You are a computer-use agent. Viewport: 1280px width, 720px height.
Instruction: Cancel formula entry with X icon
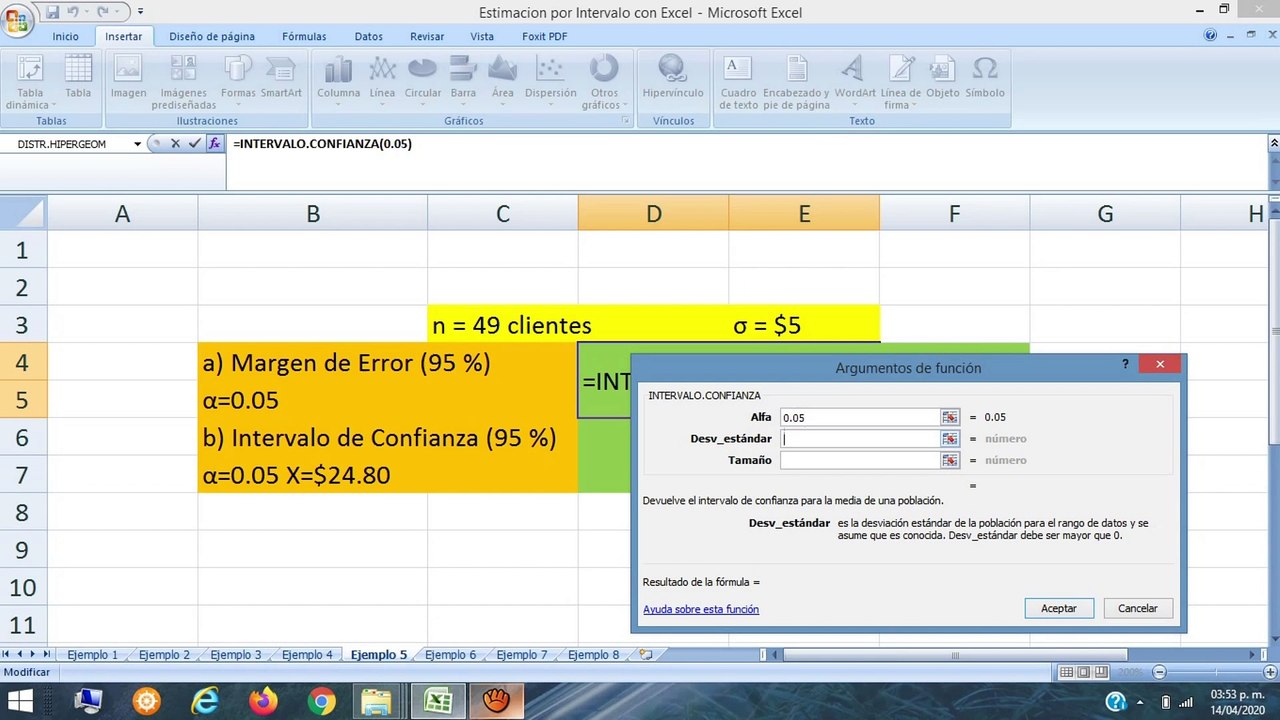(175, 144)
